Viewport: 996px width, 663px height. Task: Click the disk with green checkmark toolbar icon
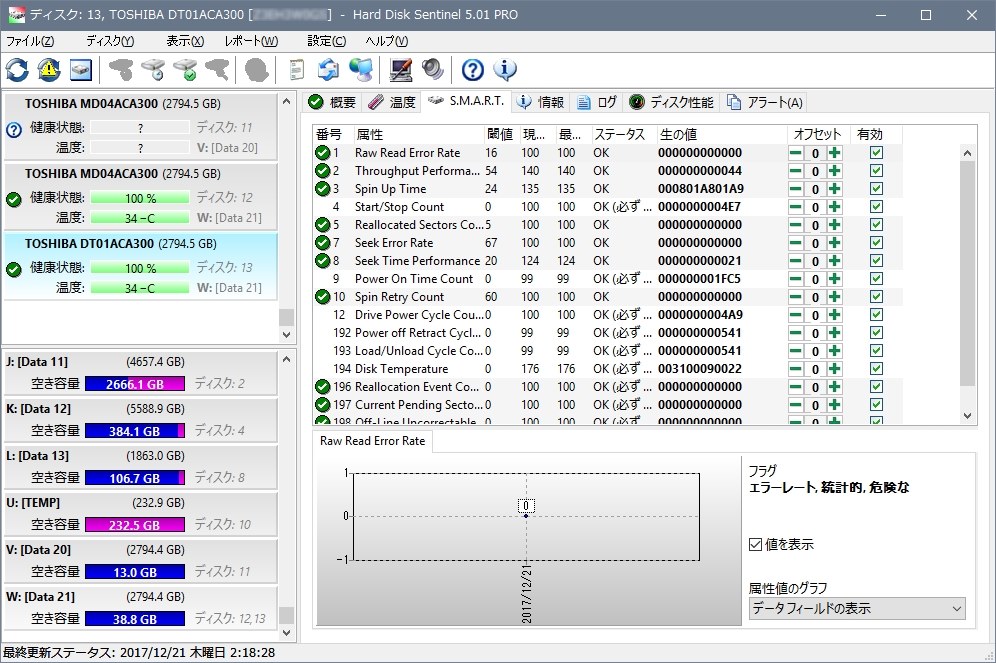pos(185,70)
